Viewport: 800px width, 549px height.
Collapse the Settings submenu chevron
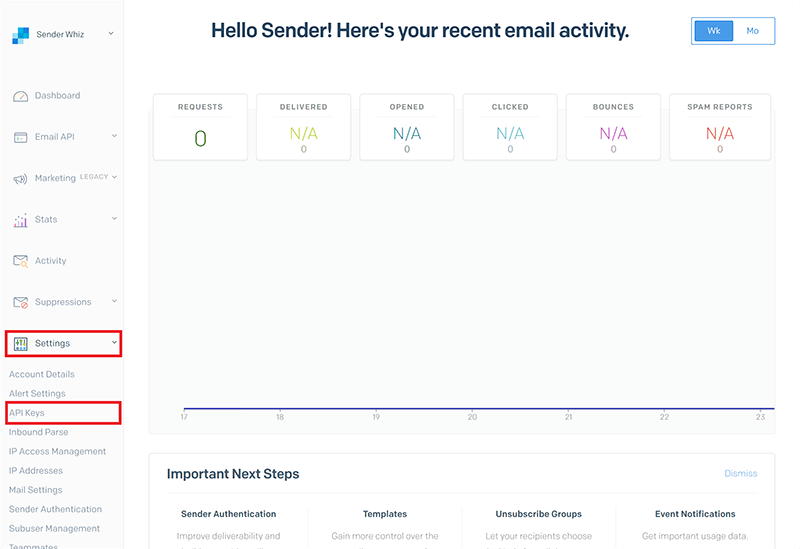pyautogui.click(x=114, y=343)
